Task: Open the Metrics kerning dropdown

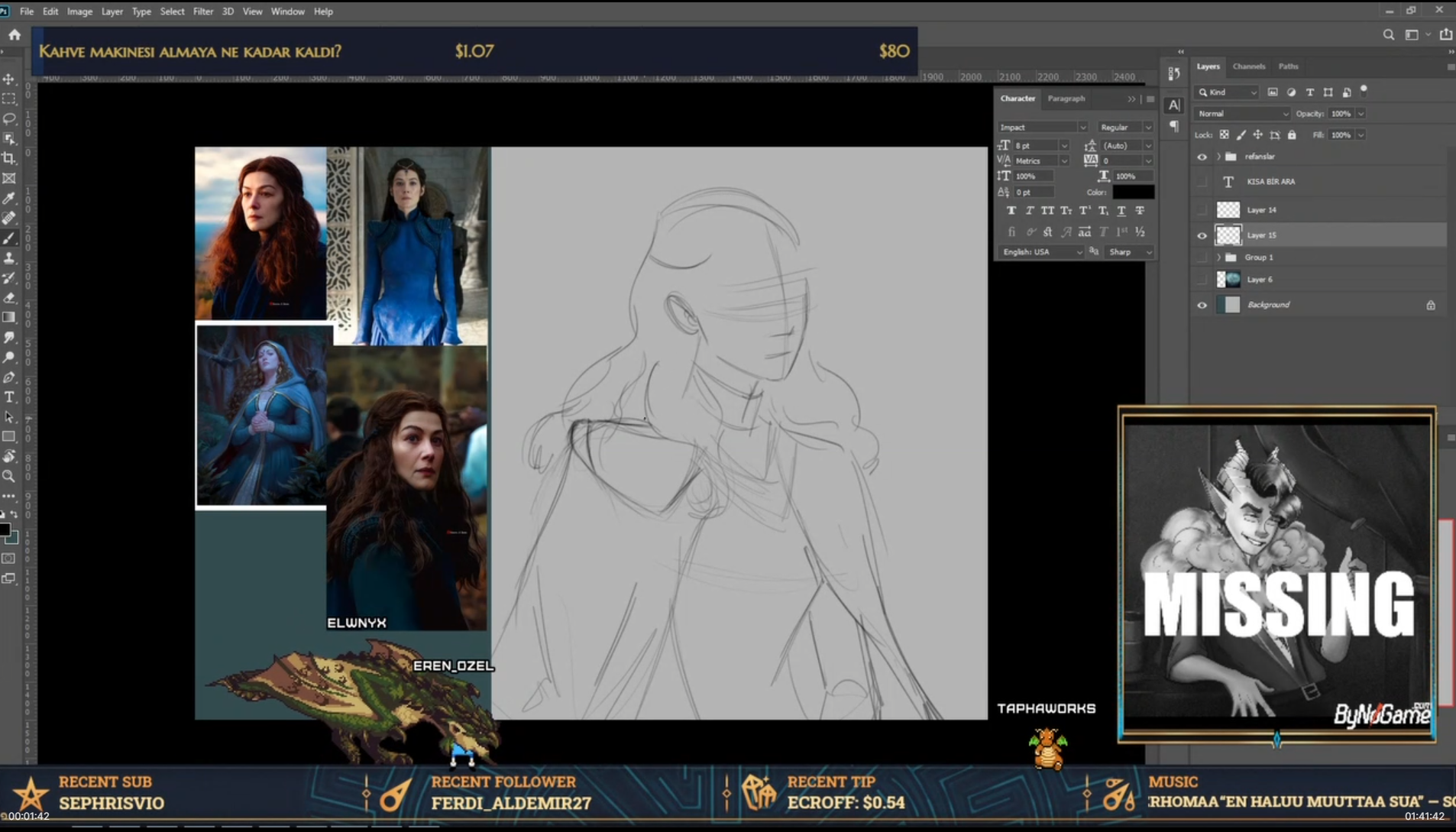Action: click(1063, 160)
